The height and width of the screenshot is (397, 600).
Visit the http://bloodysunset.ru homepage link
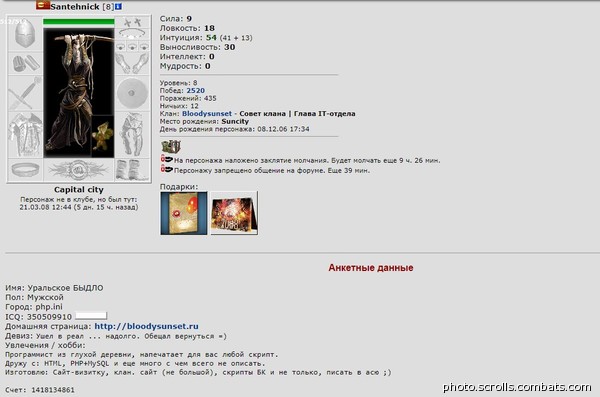coord(146,326)
